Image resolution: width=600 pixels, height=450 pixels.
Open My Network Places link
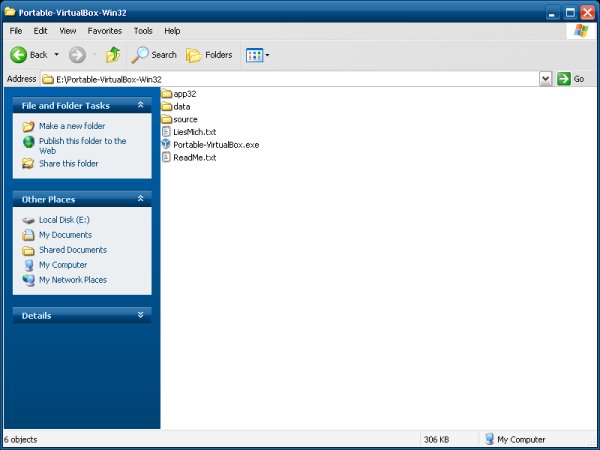pos(73,280)
